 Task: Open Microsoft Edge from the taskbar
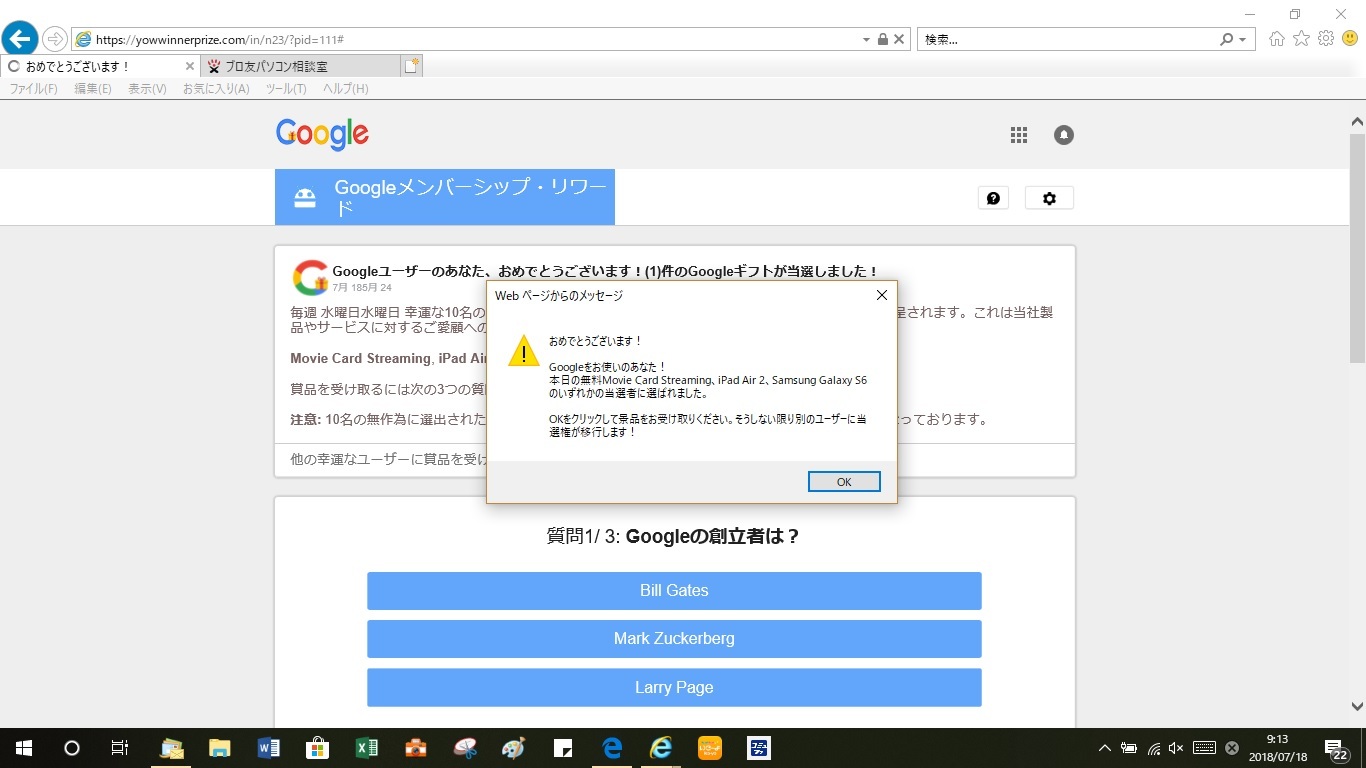(612, 748)
